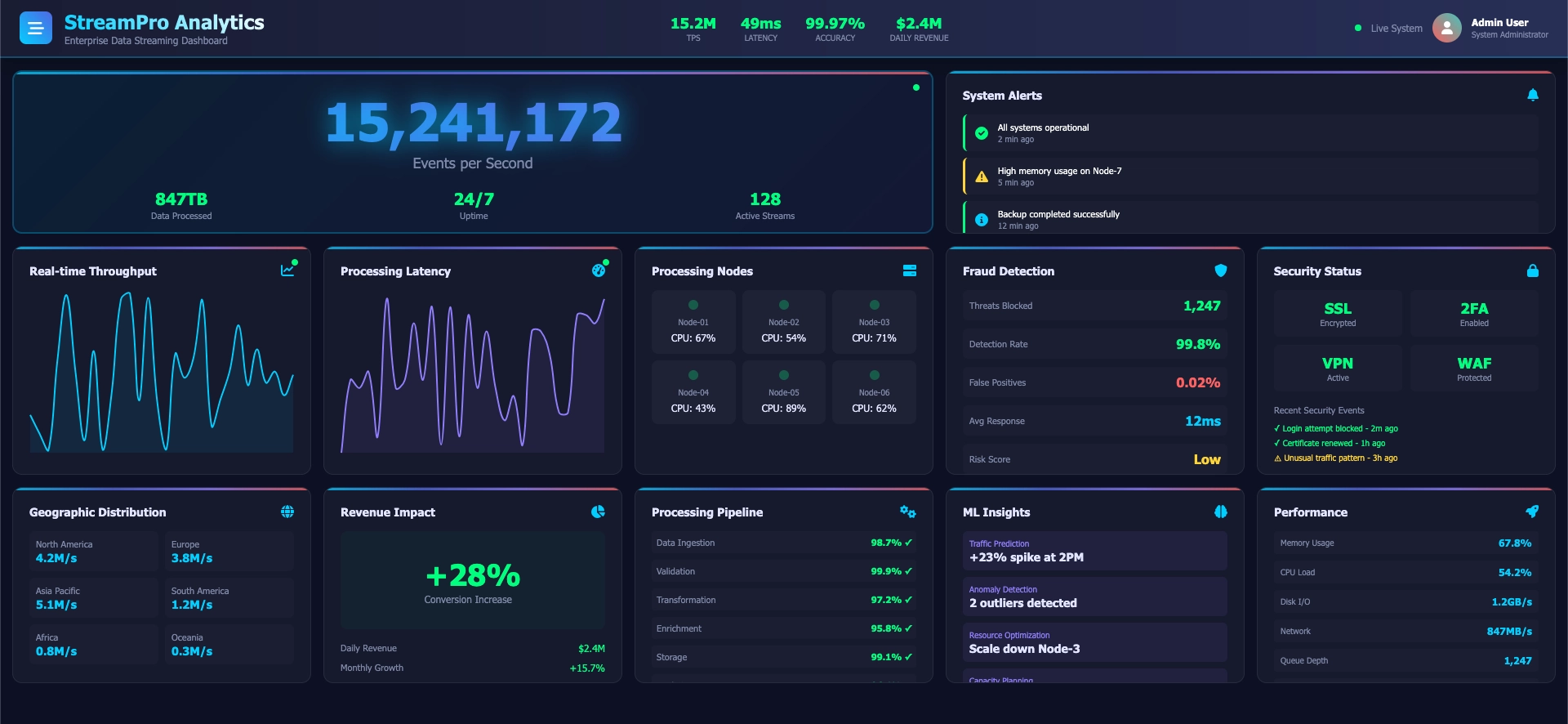Select the VPN Active security tile
This screenshot has height=724, width=1568.
click(1338, 368)
